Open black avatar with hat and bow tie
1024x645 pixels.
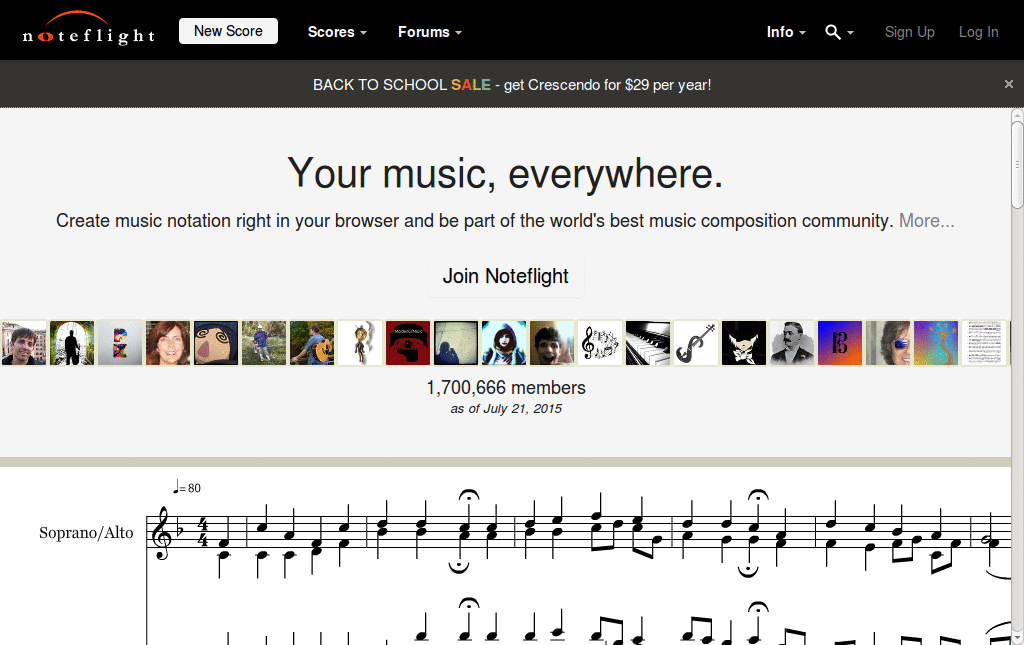coord(744,343)
